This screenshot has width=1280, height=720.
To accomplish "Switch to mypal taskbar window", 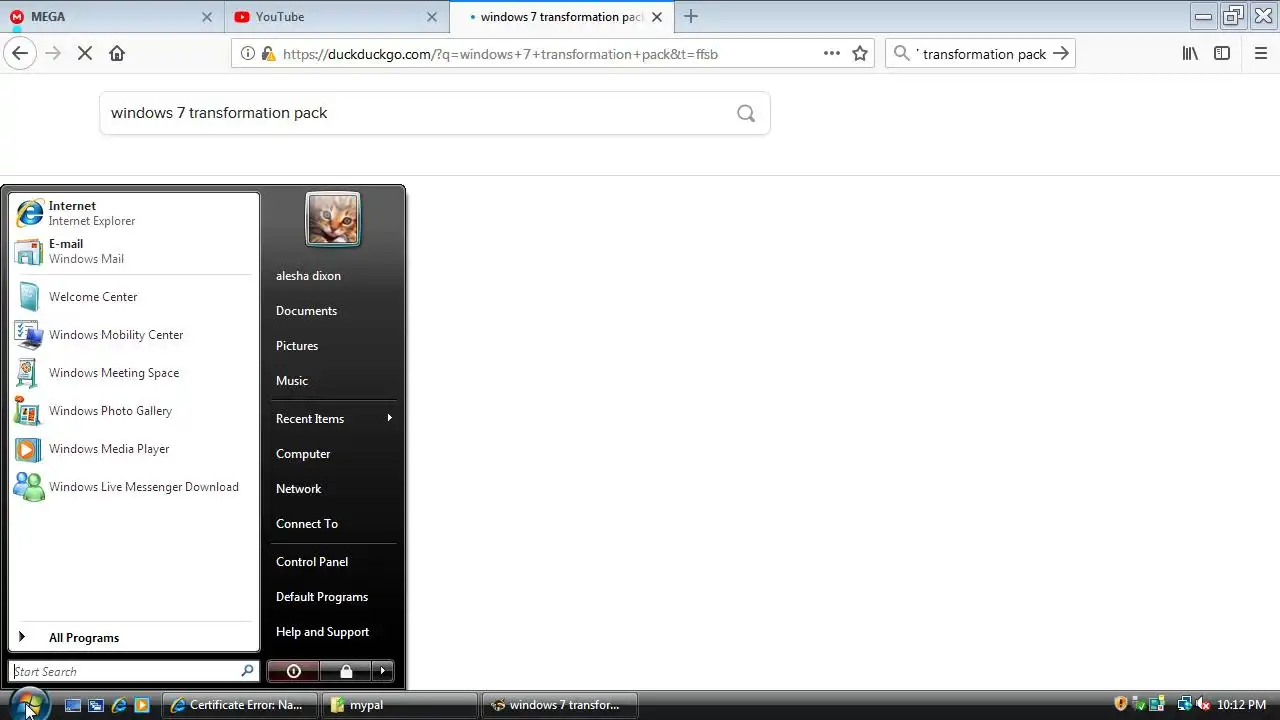I will [399, 705].
